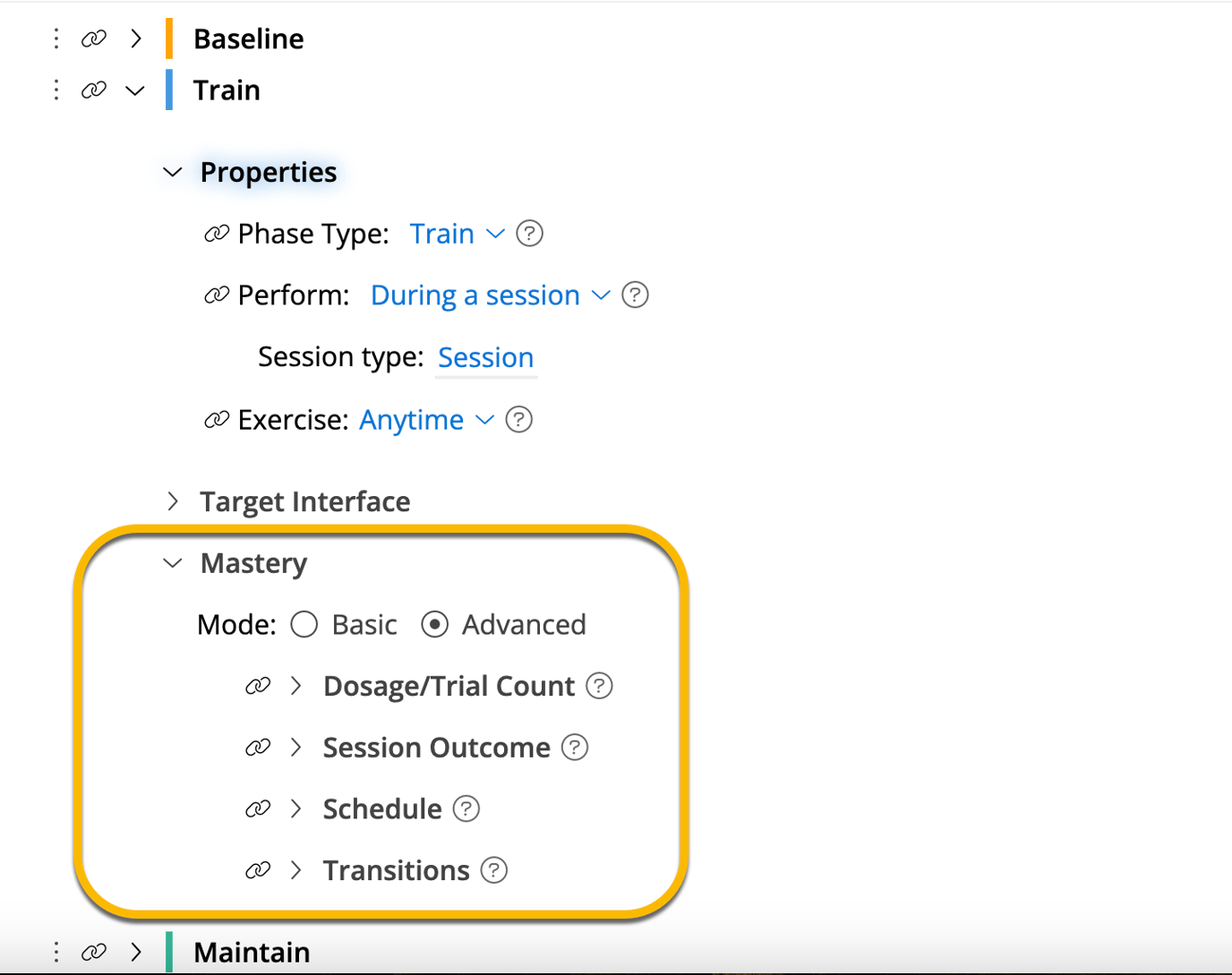1232x975 pixels.
Task: Click the Session link under Session type
Action: click(x=485, y=356)
